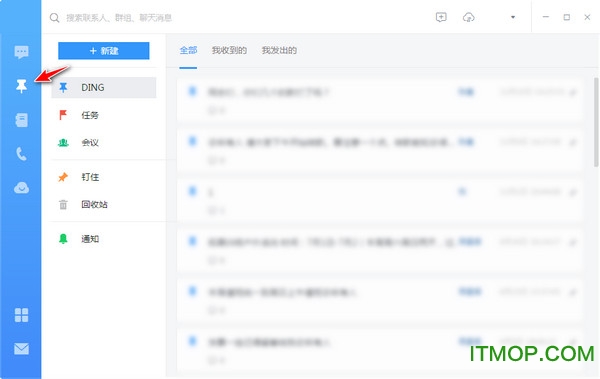Click the cloud upload icon in the top bar
The width and height of the screenshot is (600, 379).
click(468, 17)
